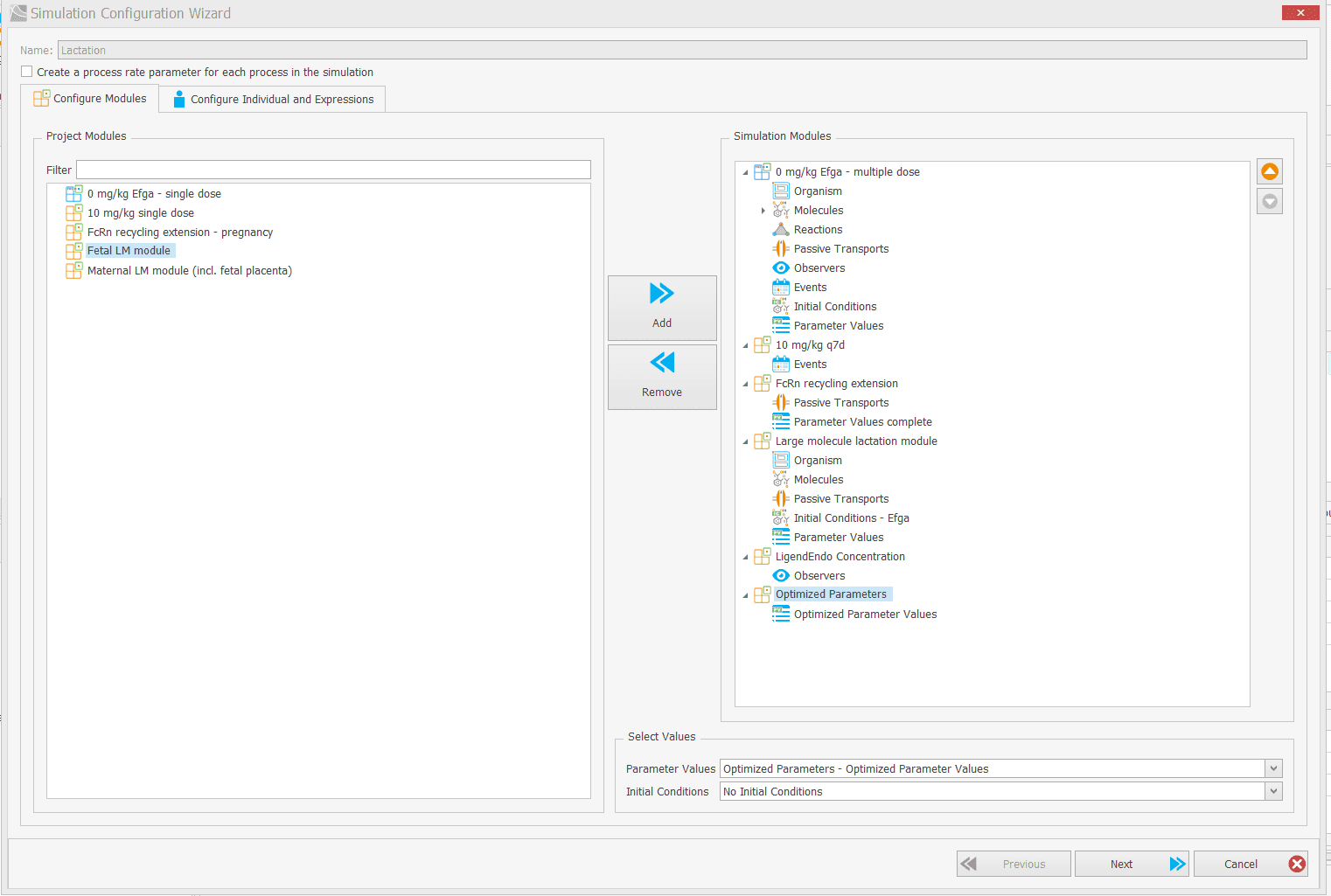The width and height of the screenshot is (1331, 896).
Task: Select FcRn recycling extension - pregnancy module
Action: (180, 232)
